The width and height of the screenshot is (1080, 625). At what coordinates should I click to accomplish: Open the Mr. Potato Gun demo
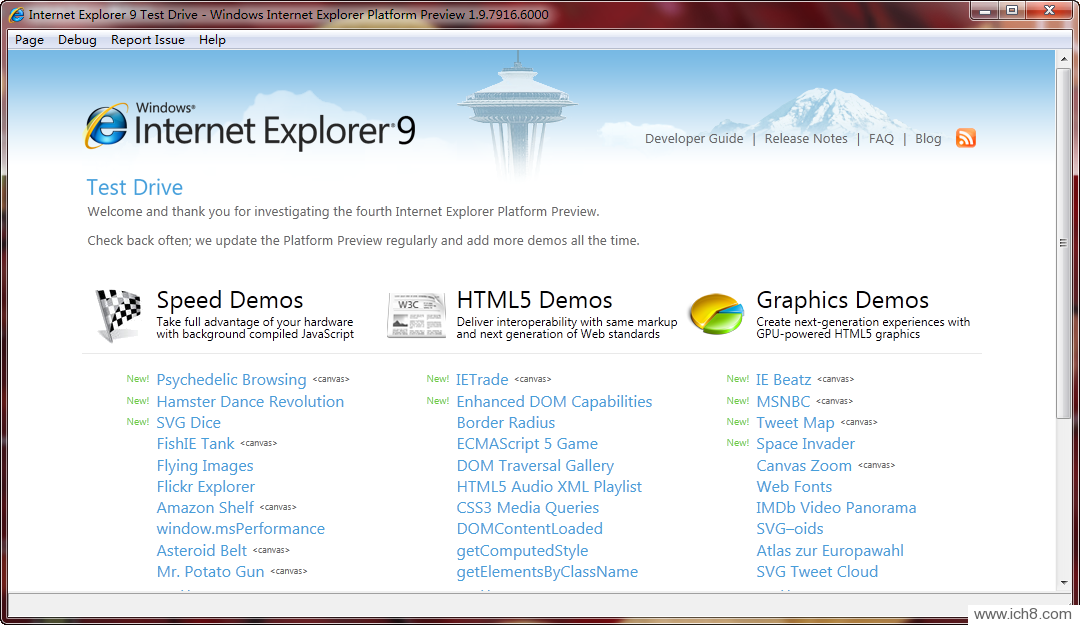tap(210, 572)
